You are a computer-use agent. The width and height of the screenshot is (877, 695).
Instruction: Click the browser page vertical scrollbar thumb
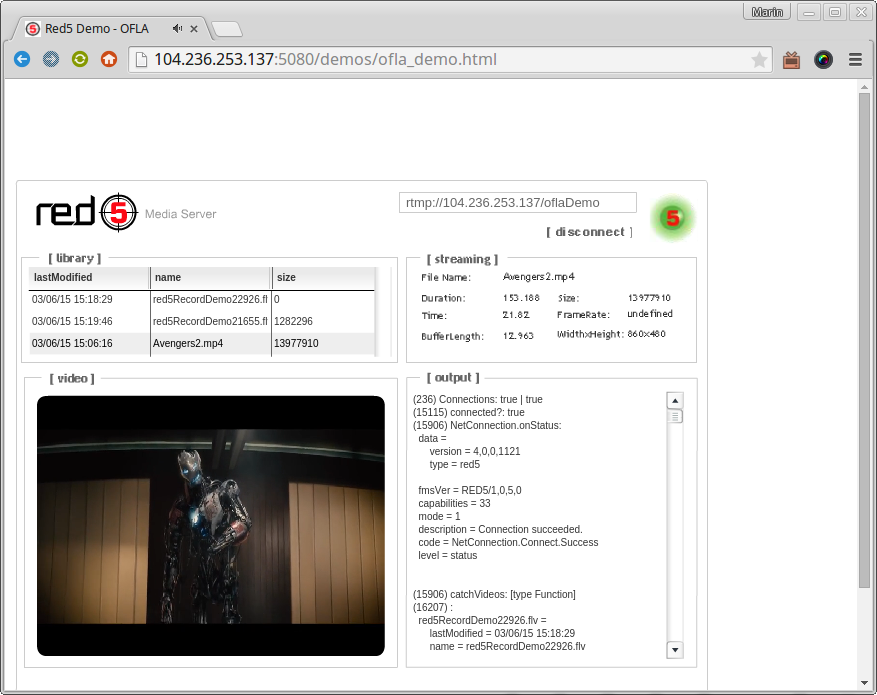[864, 340]
